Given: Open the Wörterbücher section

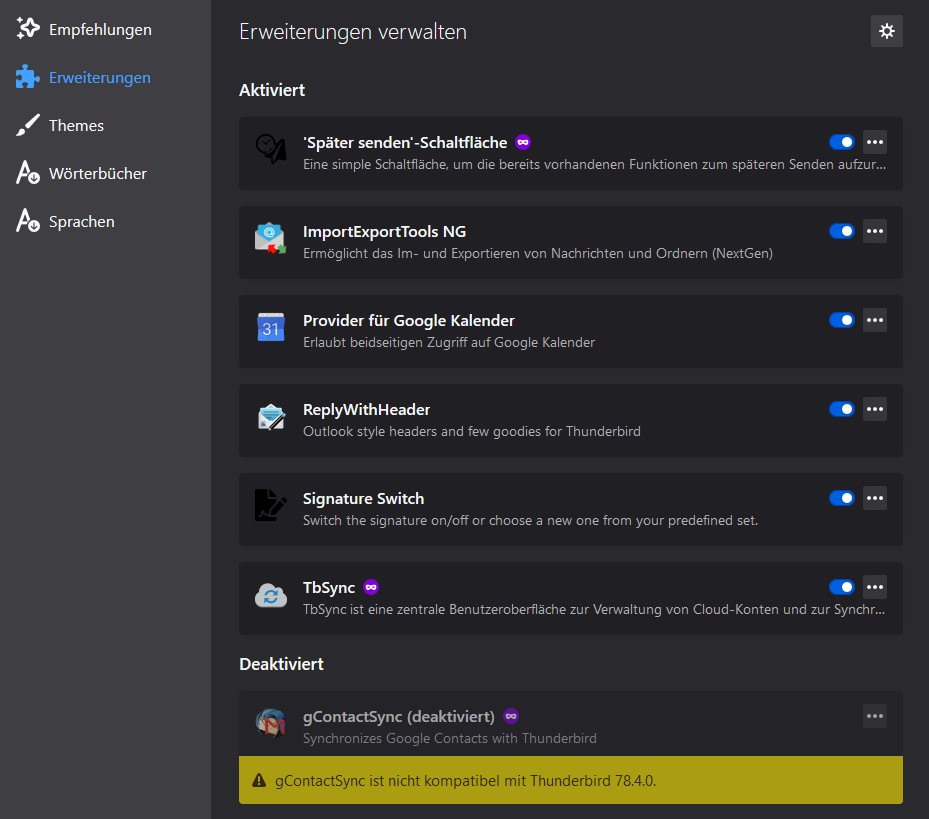Looking at the screenshot, I should 98,173.
